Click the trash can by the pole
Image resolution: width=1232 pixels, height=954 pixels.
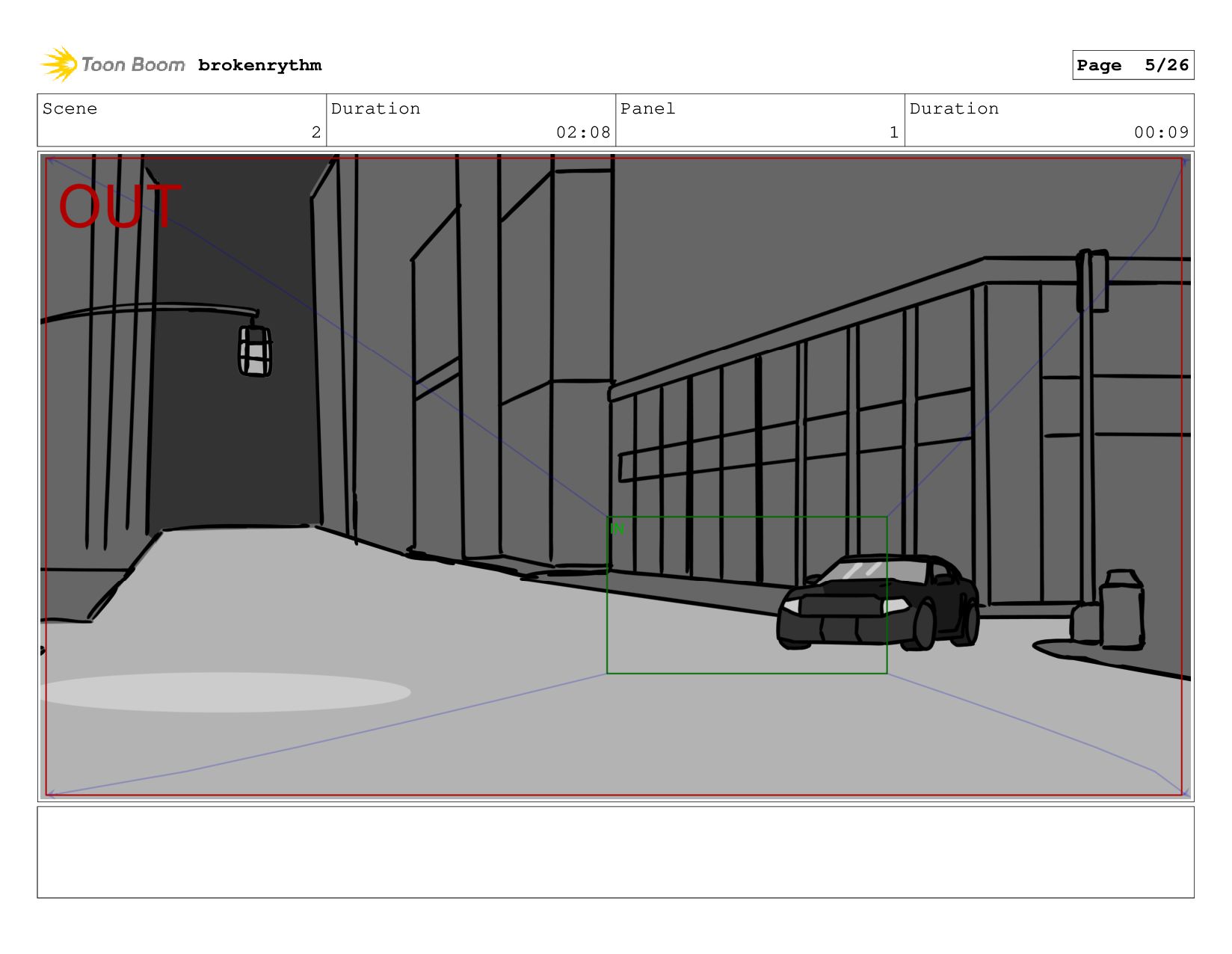pos(1121,610)
